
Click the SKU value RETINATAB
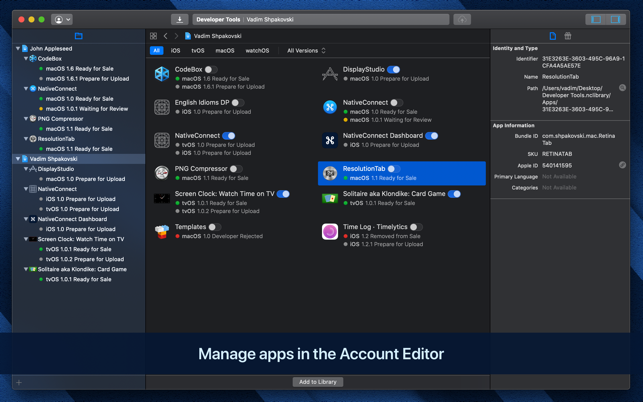[x=557, y=154]
